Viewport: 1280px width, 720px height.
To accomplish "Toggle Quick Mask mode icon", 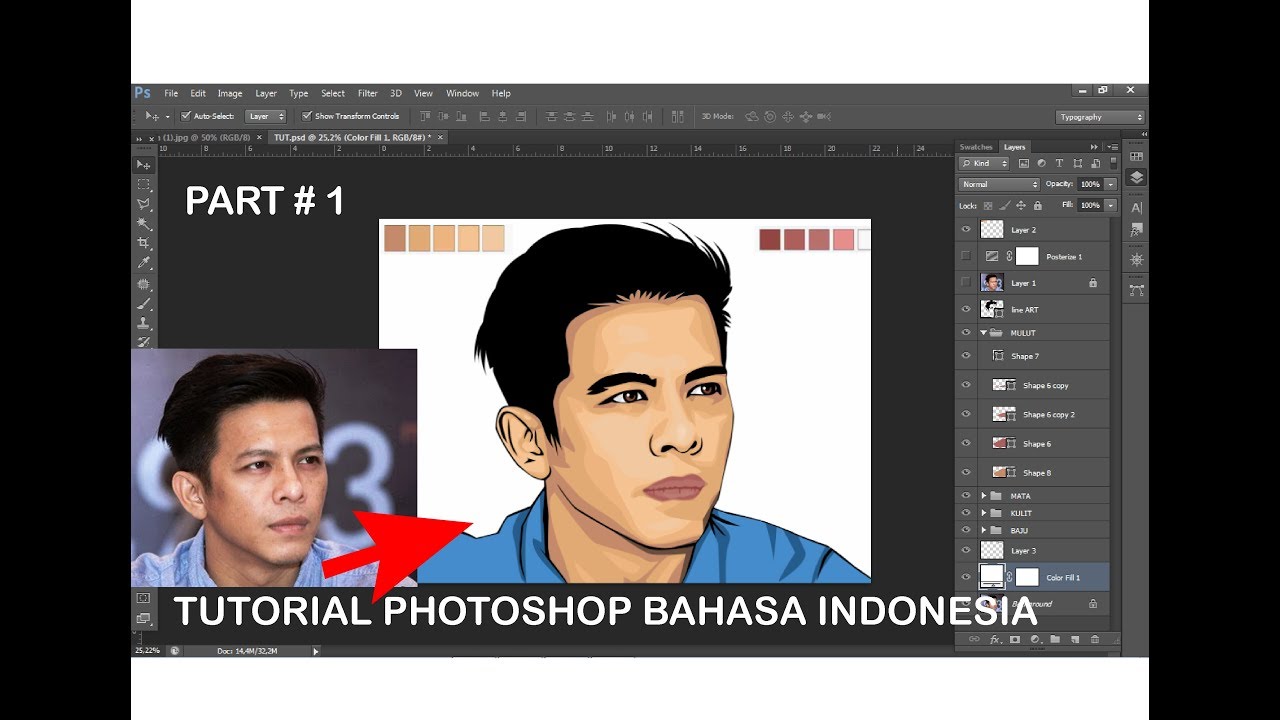I will coord(144,598).
